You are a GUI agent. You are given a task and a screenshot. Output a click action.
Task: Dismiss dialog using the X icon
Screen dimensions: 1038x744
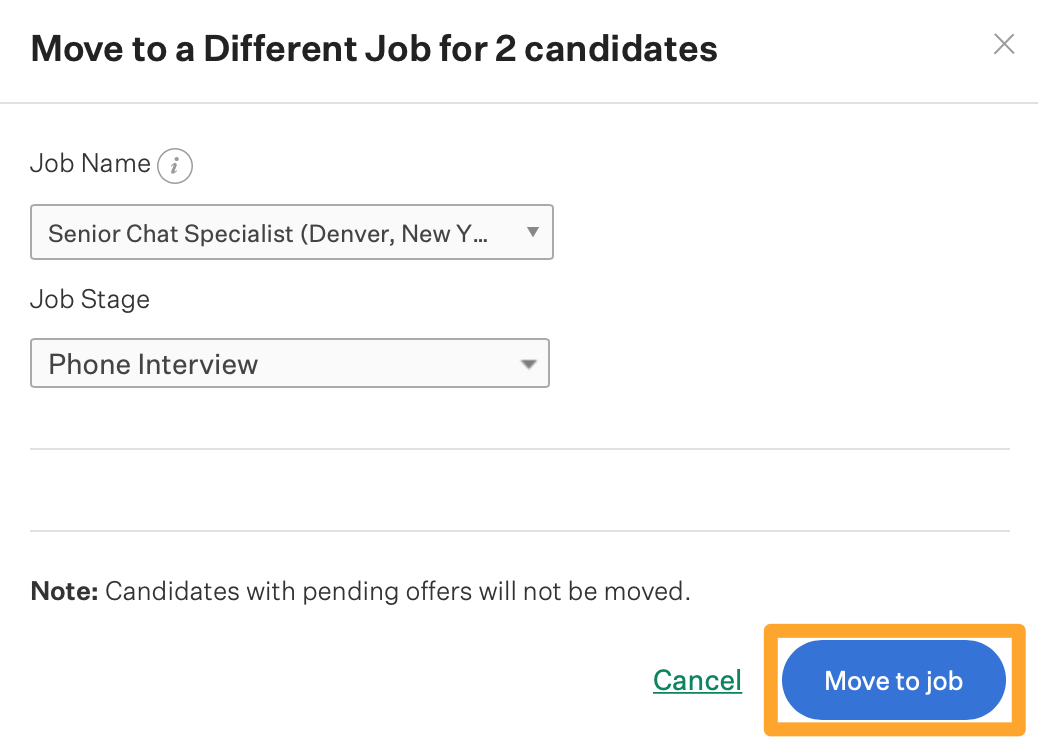tap(1004, 44)
